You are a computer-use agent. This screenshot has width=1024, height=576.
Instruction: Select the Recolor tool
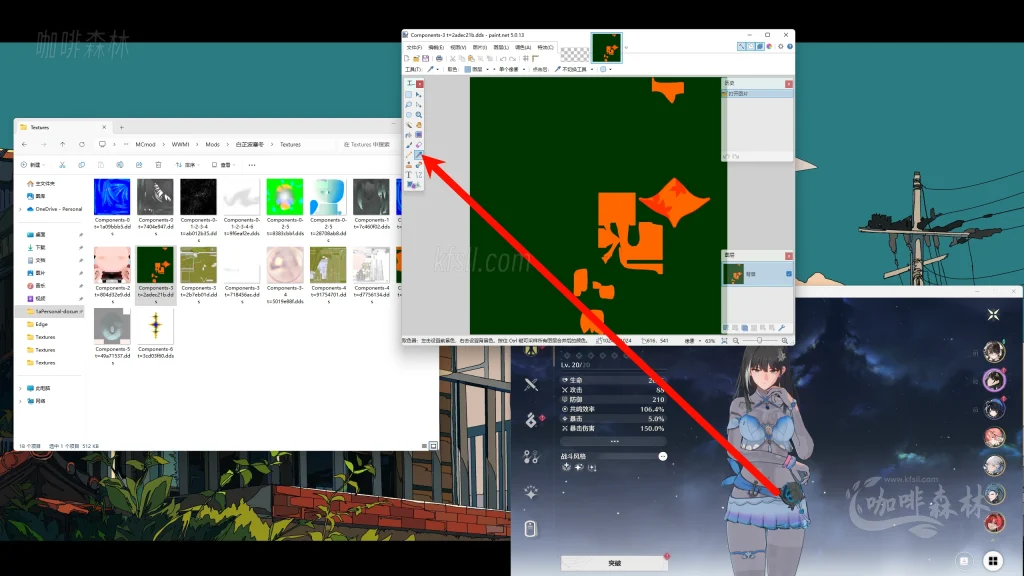tap(419, 165)
